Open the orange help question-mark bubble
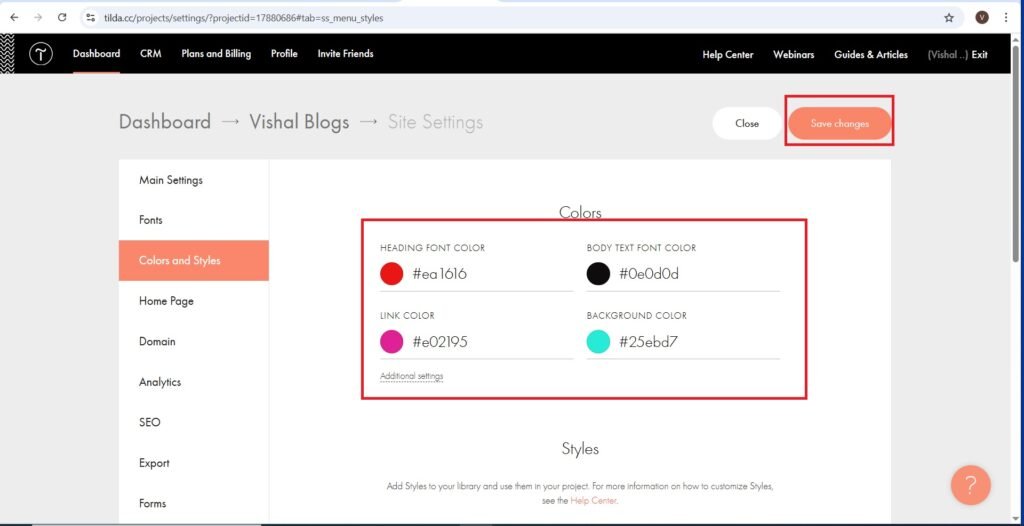 click(970, 485)
